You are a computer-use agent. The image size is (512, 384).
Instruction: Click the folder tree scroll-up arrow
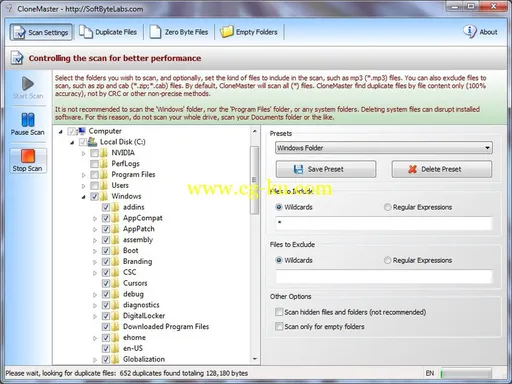pos(255,131)
